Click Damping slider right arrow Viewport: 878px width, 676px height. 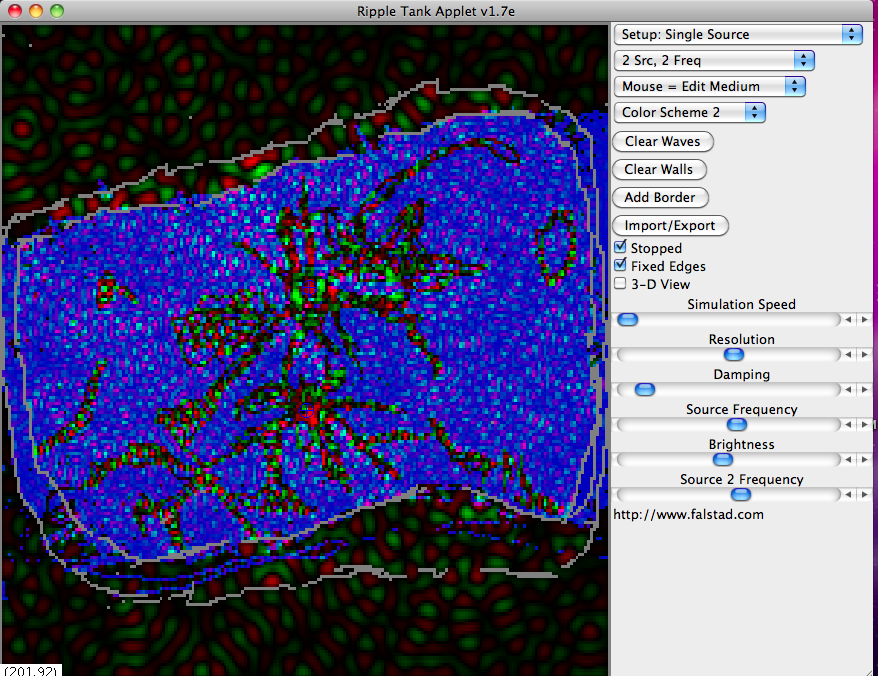[864, 389]
